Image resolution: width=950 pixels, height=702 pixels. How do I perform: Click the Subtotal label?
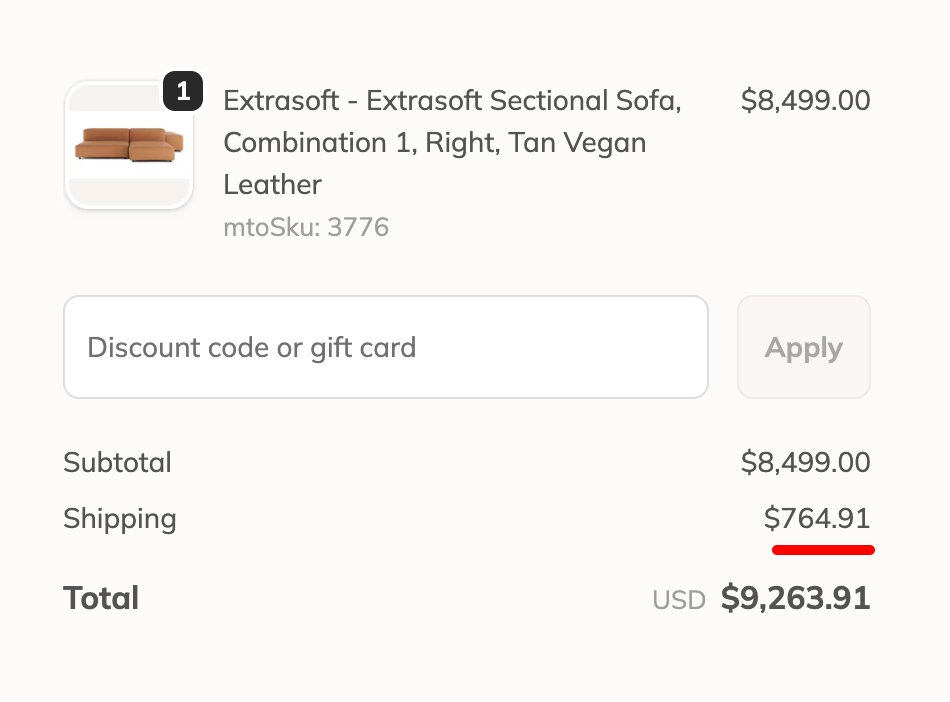tap(117, 463)
